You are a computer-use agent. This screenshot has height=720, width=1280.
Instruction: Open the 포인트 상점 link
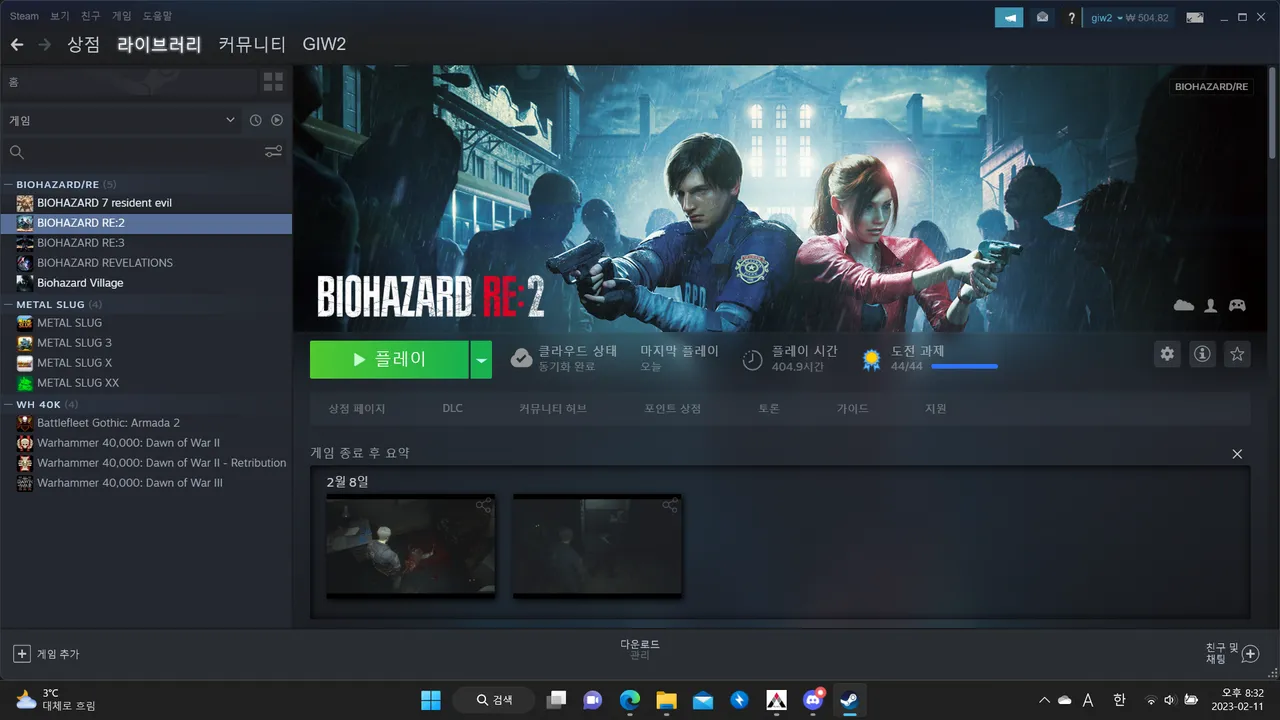[x=672, y=409]
